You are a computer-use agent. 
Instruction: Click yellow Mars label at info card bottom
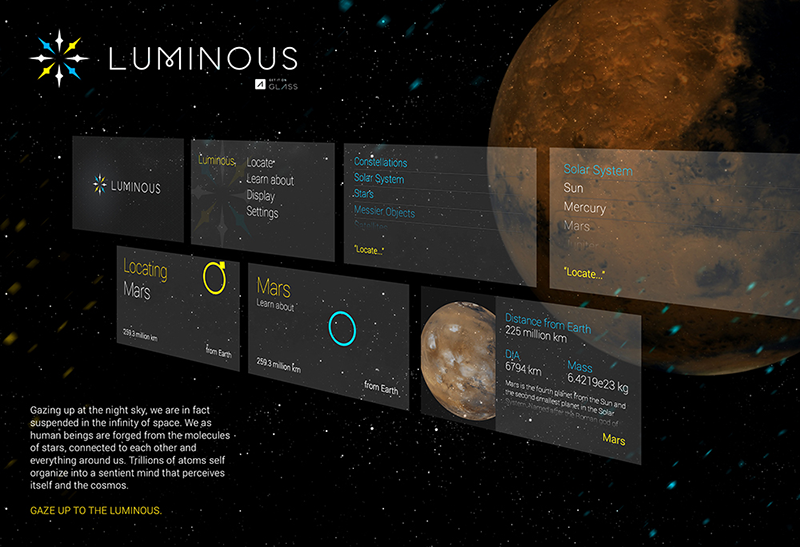point(614,439)
